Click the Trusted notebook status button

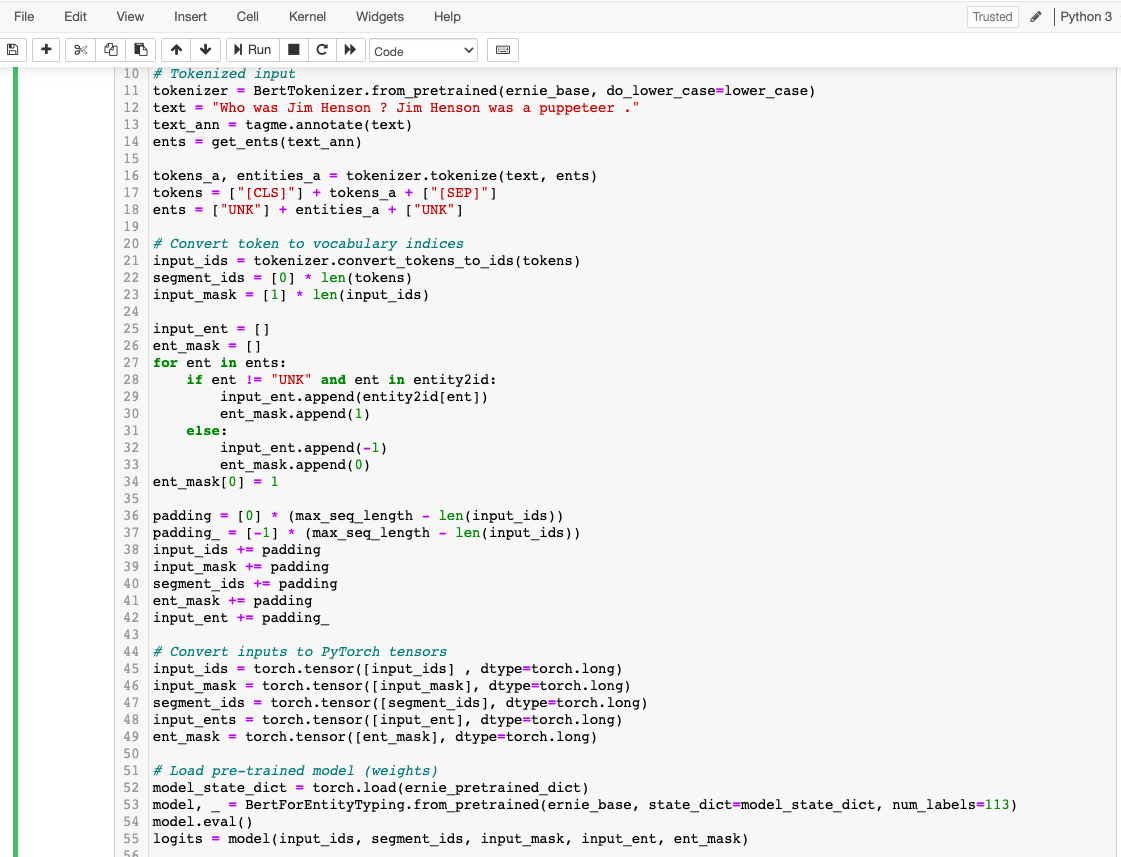coord(992,16)
